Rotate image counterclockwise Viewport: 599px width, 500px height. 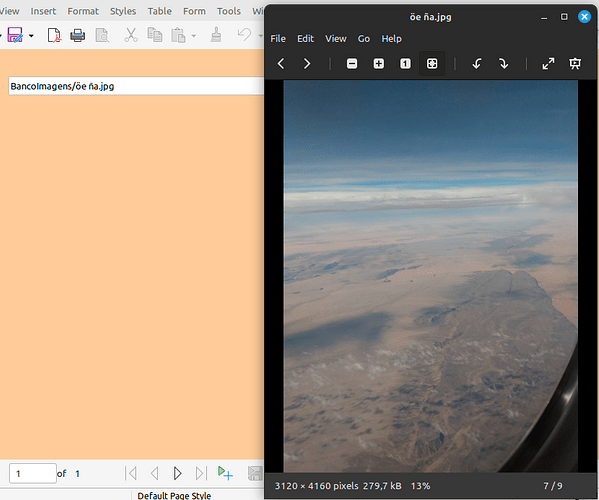point(476,63)
